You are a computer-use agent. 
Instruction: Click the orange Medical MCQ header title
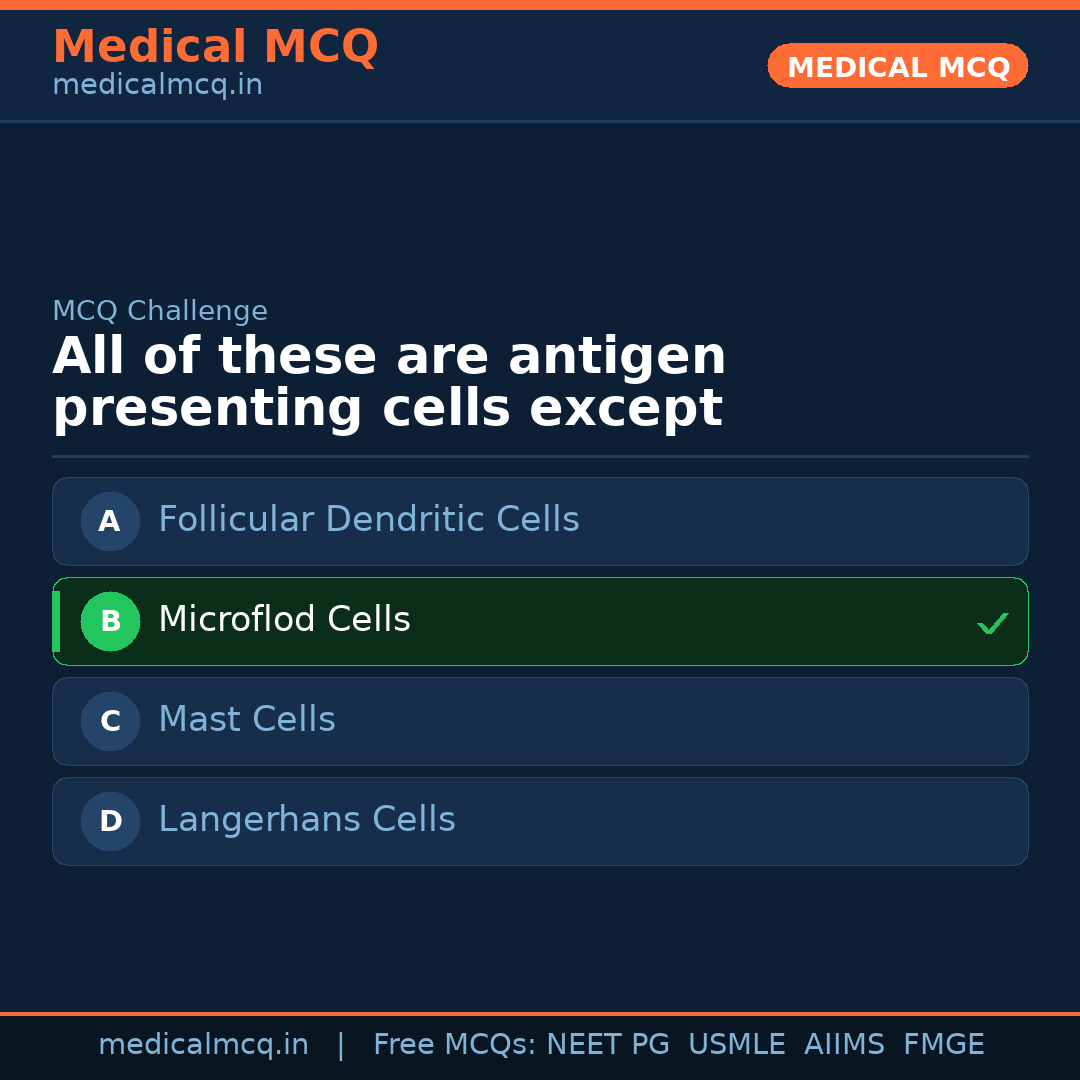point(215,47)
